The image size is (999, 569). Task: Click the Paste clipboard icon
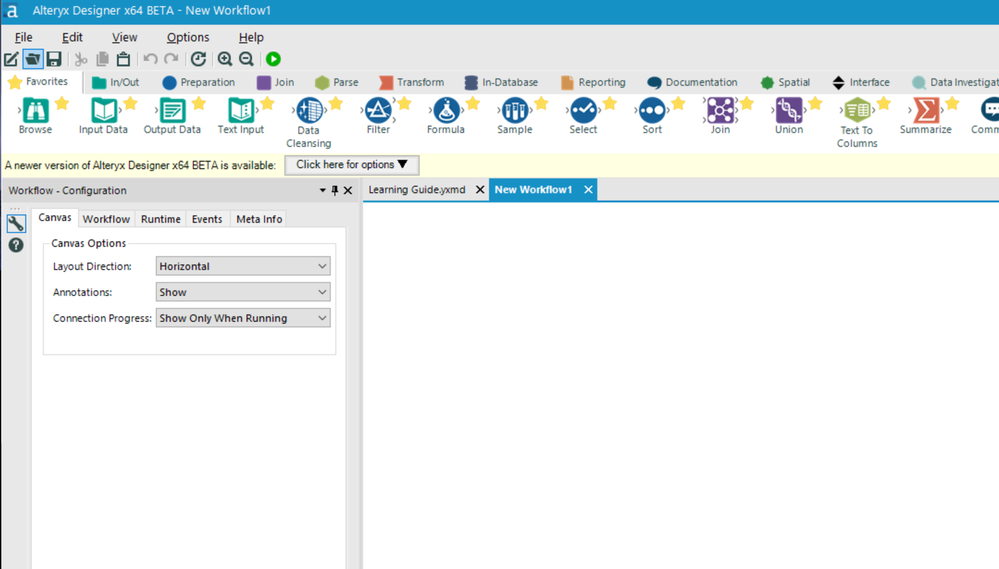click(x=123, y=59)
